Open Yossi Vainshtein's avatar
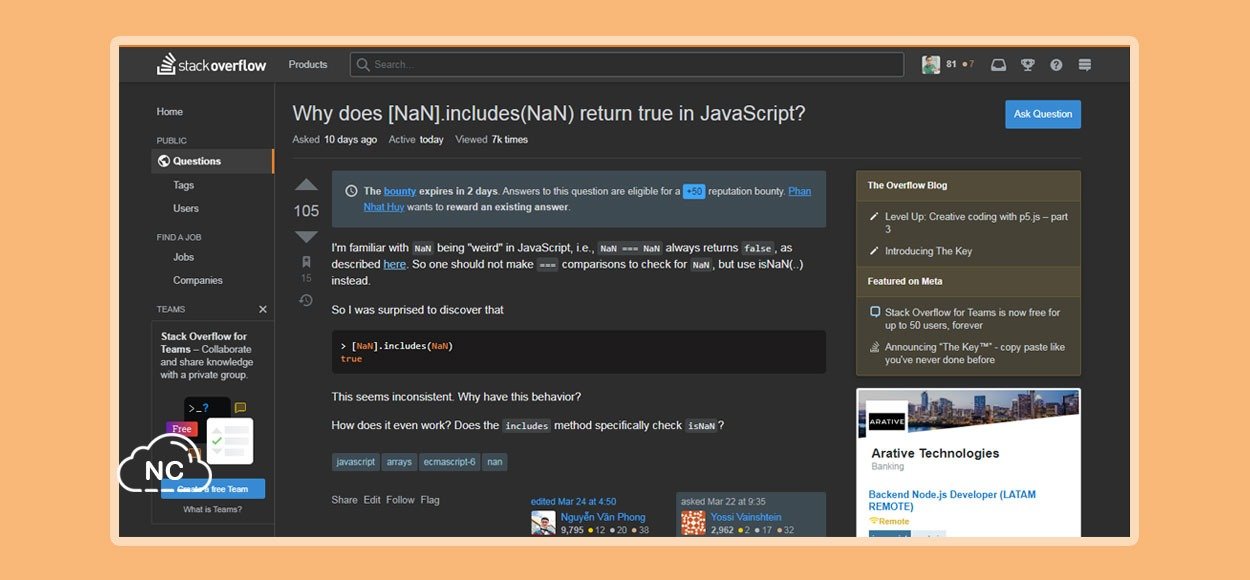Screen dimensions: 1250x580 (693, 523)
